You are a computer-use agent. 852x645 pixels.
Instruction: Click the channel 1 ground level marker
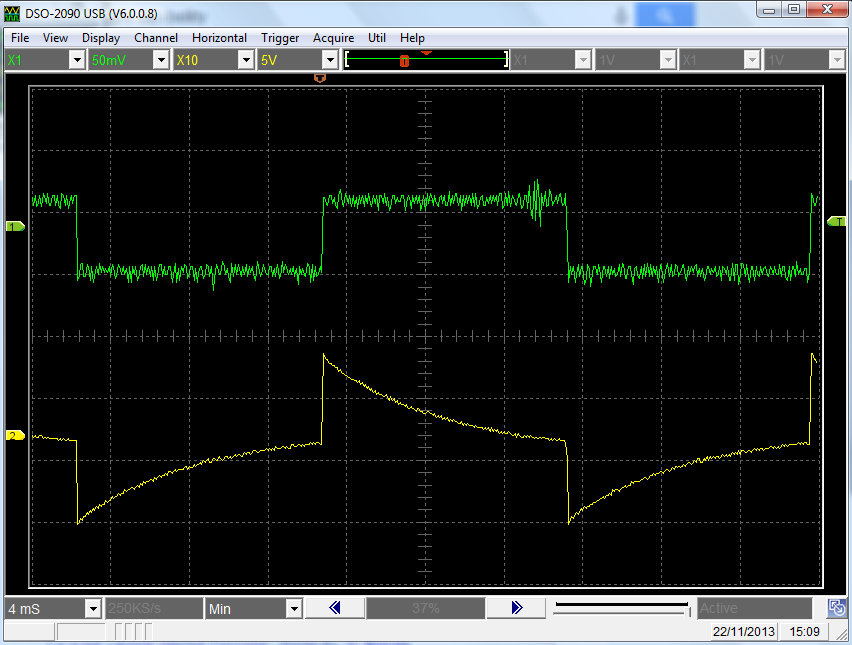pyautogui.click(x=15, y=227)
